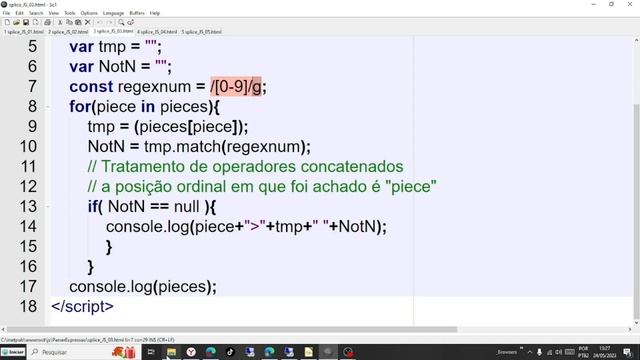Click the volume speaker tray icon
Viewport: 640px width, 360px height.
[558, 352]
